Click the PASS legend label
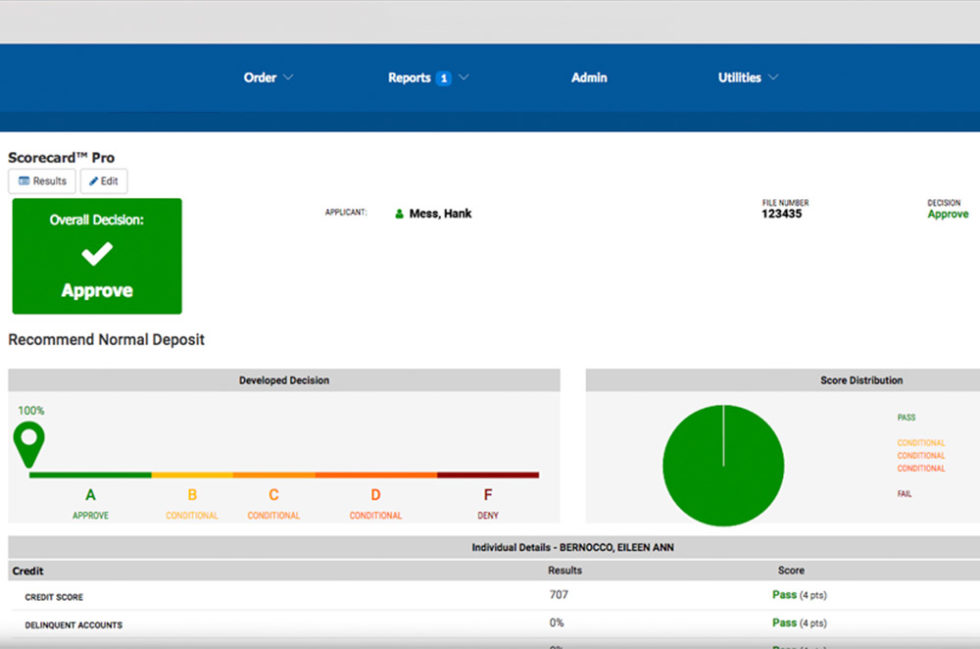The image size is (980, 649). 906,418
